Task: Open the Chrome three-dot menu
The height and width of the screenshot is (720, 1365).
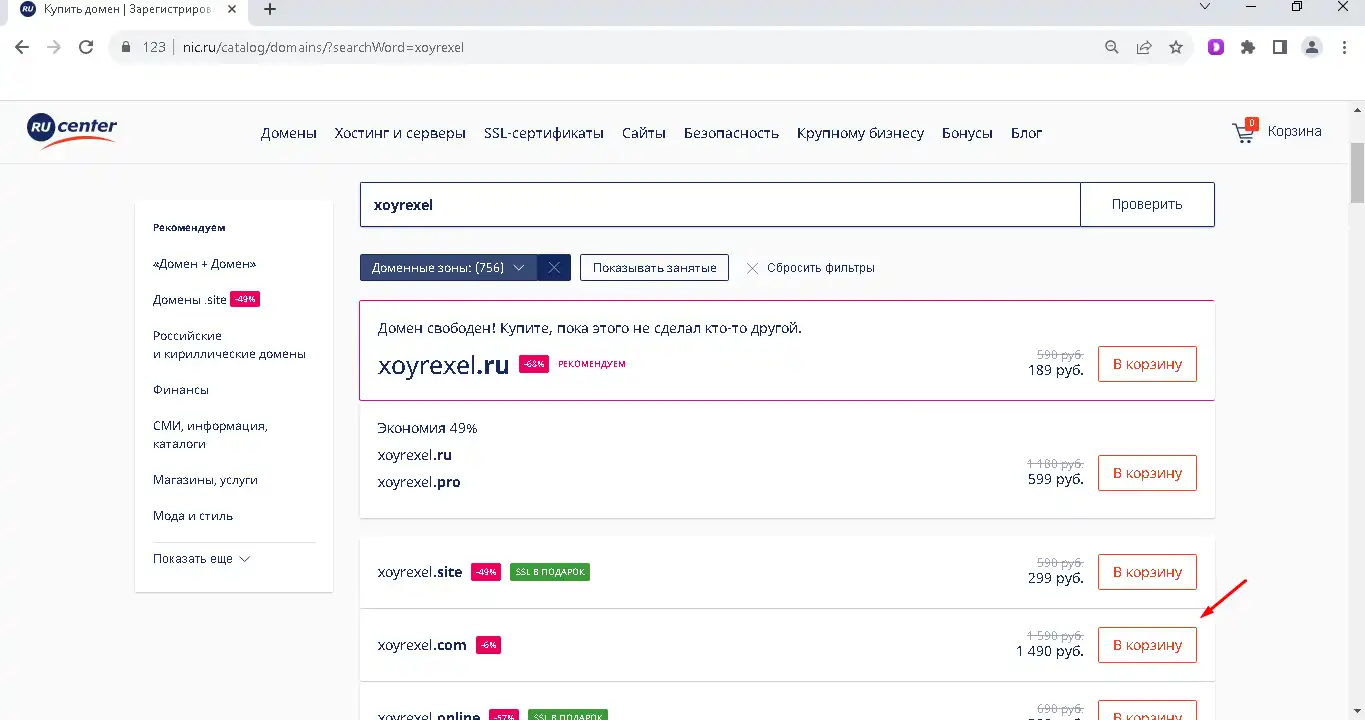Action: pyautogui.click(x=1343, y=47)
